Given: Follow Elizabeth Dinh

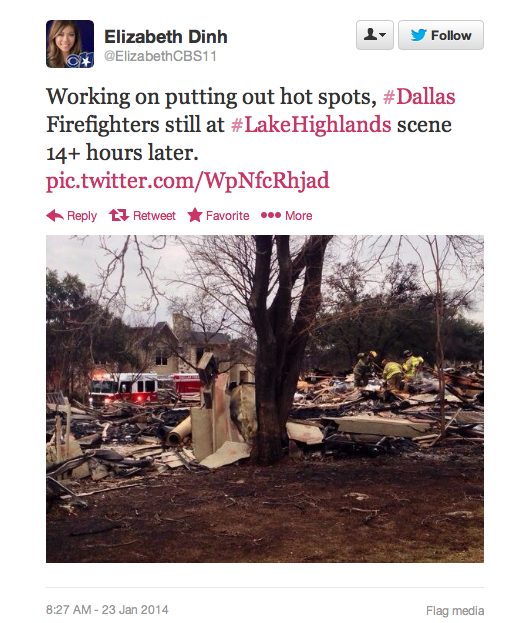Looking at the screenshot, I should [441, 35].
